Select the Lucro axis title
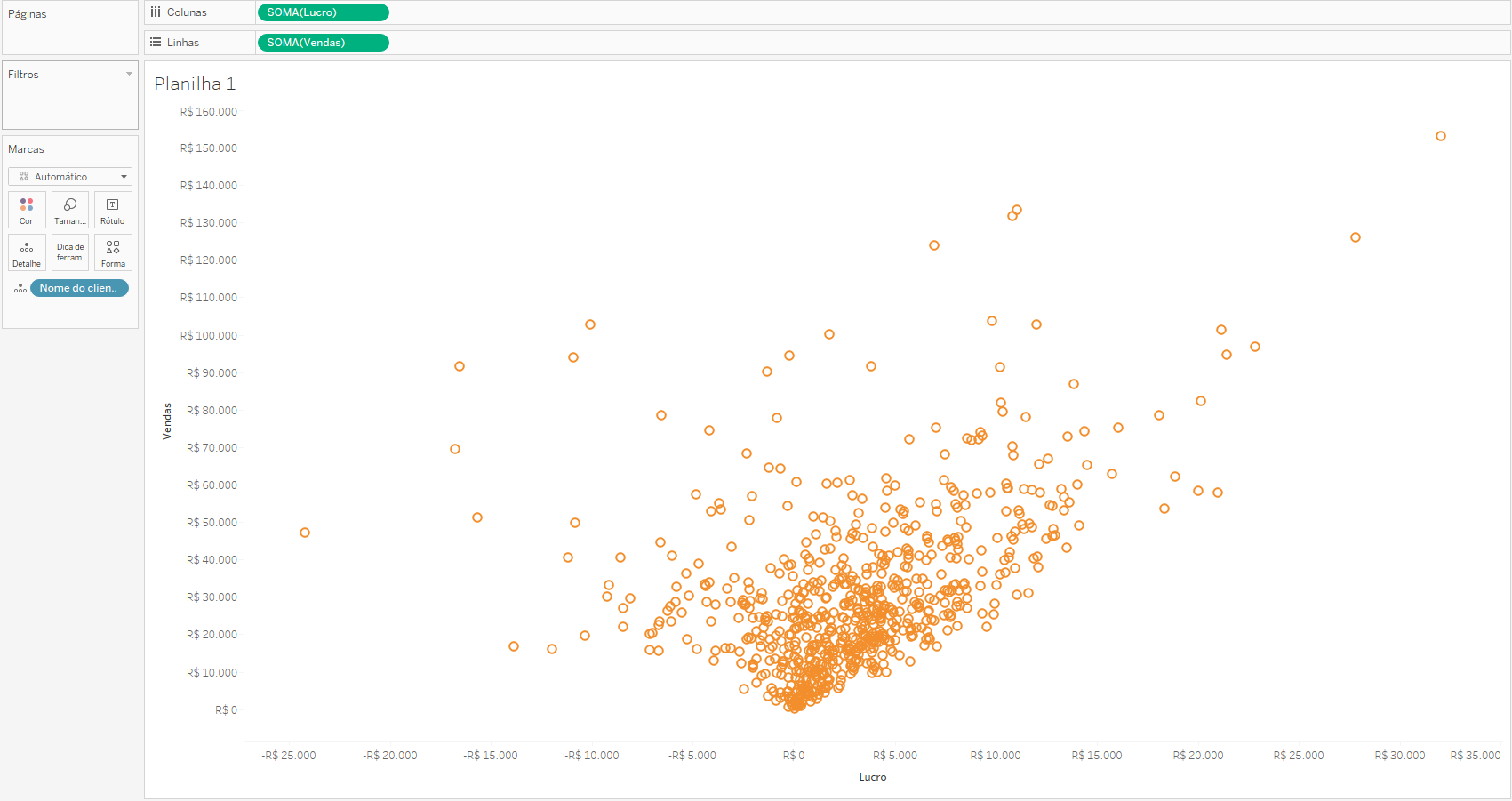1512x801 pixels. pyautogui.click(x=873, y=777)
